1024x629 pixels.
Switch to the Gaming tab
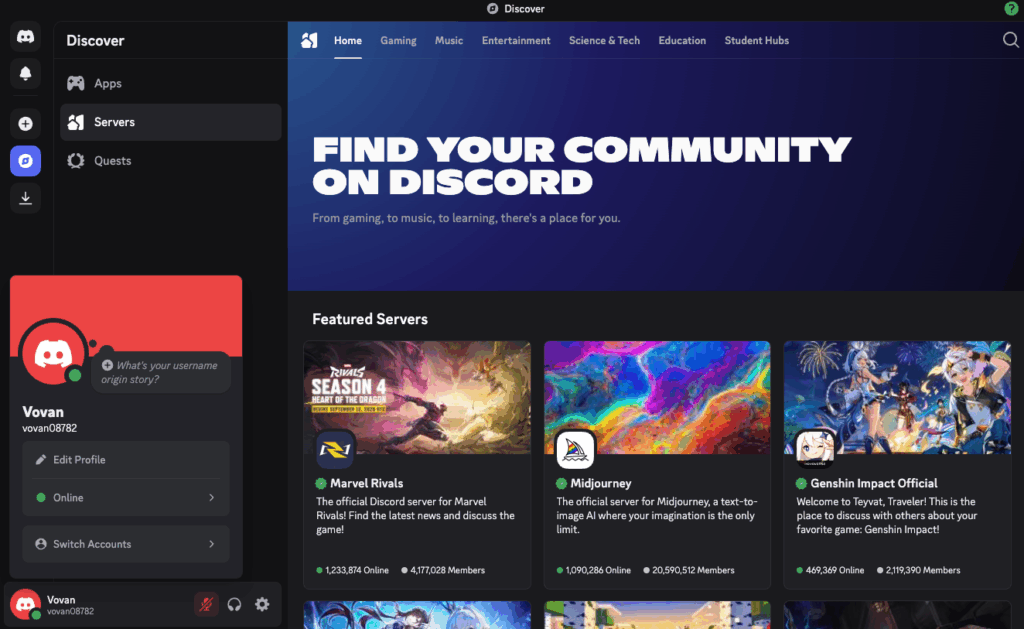click(x=398, y=40)
